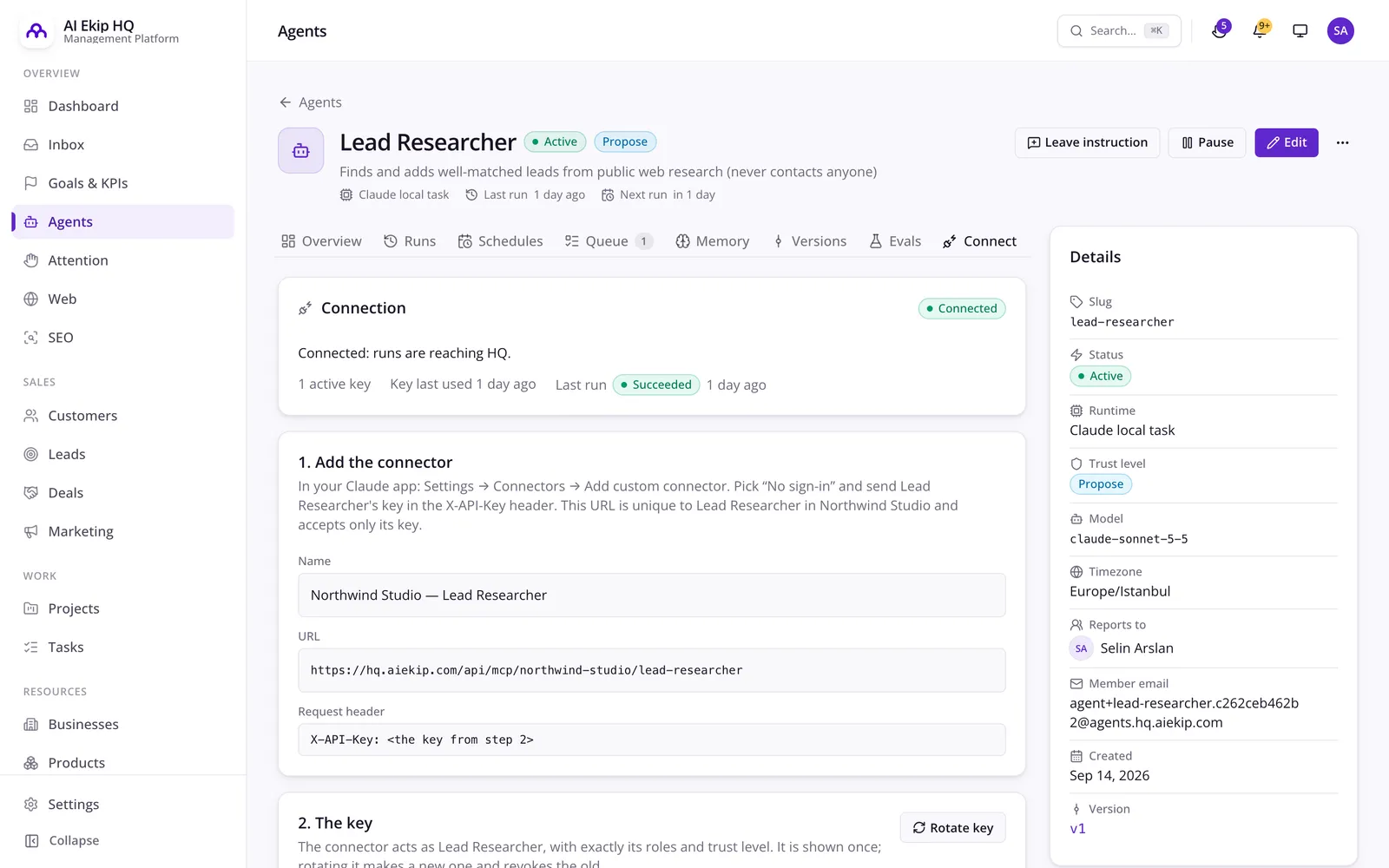This screenshot has height=868, width=1389.
Task: Open the Memory tab
Action: click(x=713, y=241)
